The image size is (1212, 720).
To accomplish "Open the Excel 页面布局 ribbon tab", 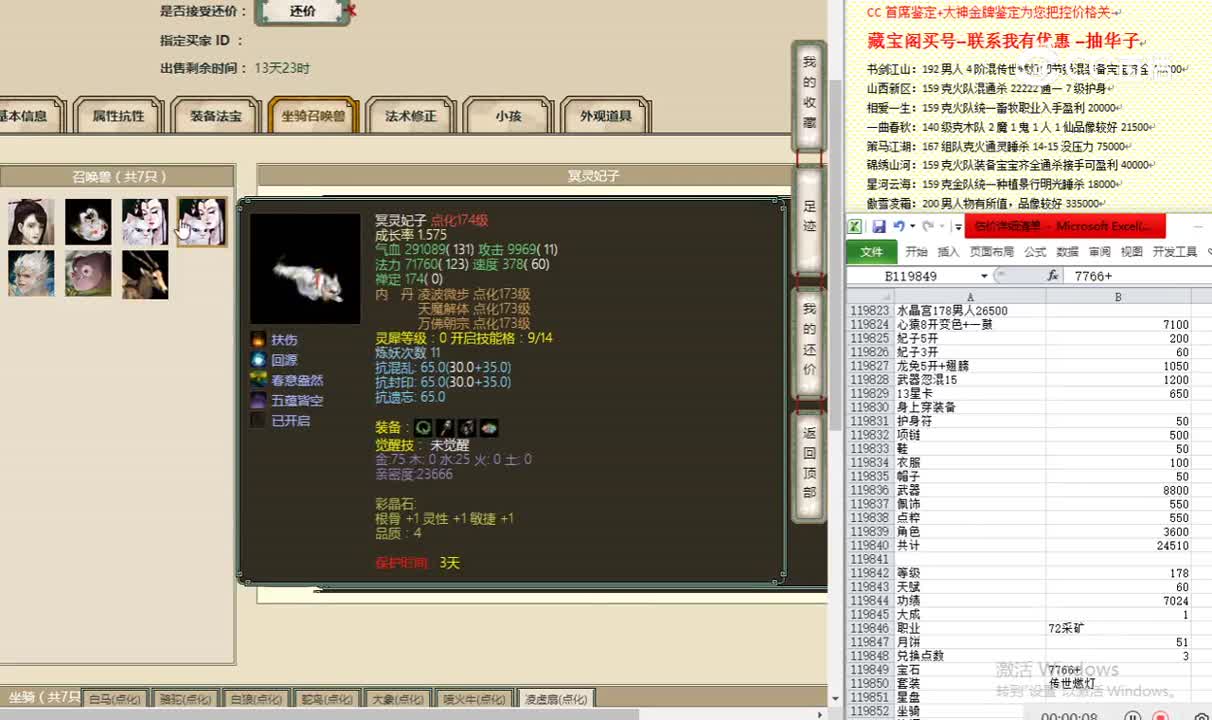I will click(991, 252).
